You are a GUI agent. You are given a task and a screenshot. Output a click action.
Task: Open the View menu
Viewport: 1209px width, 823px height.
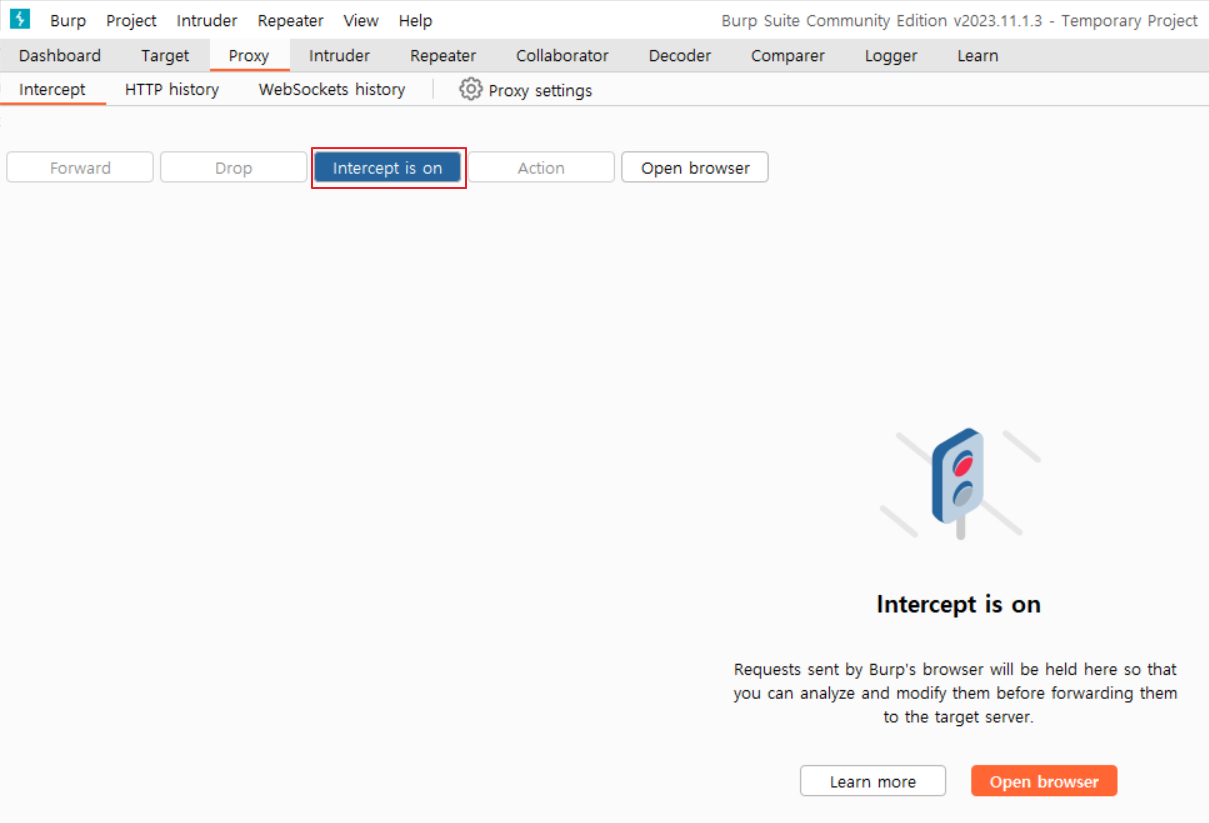coord(361,20)
